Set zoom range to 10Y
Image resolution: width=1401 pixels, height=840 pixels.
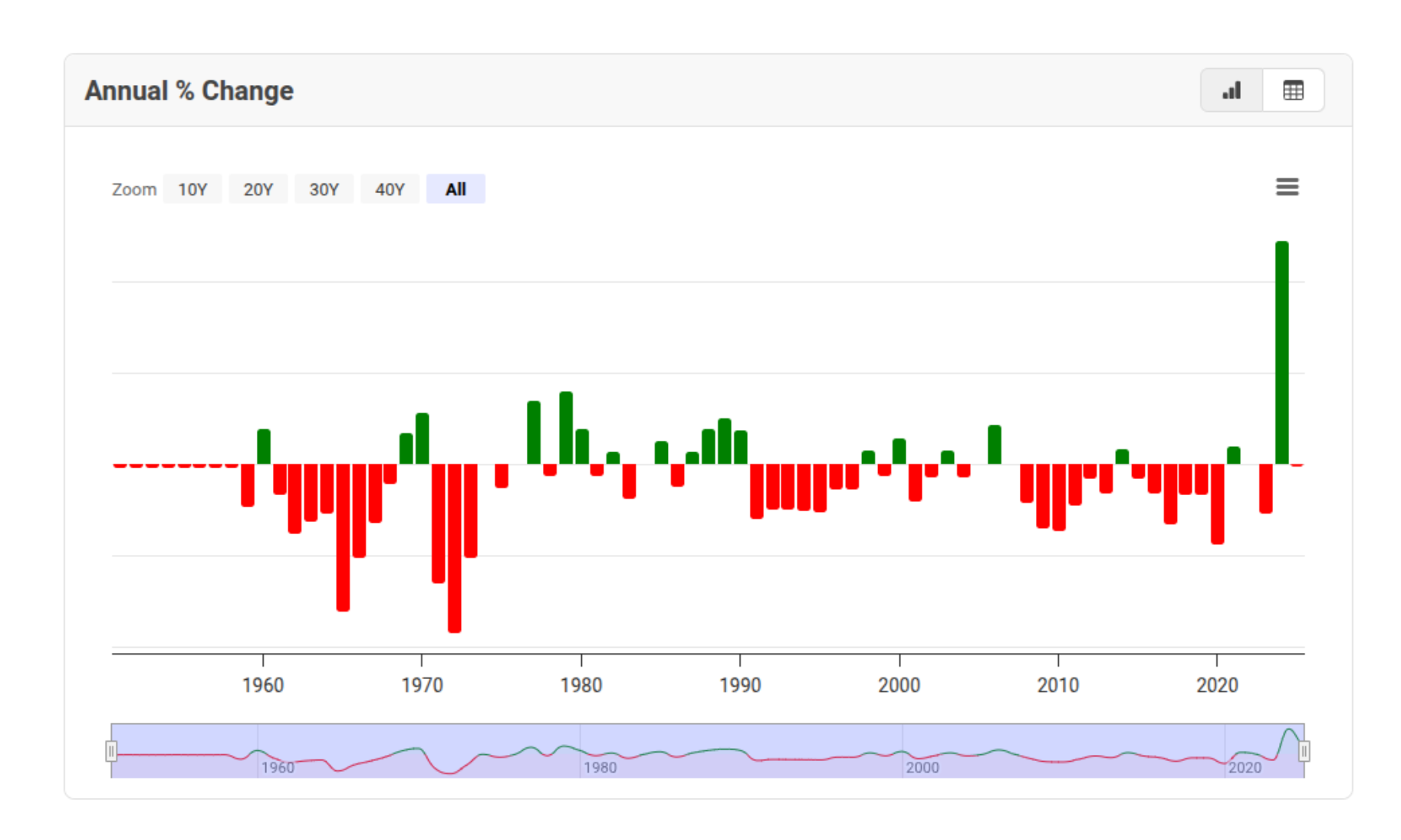(192, 189)
